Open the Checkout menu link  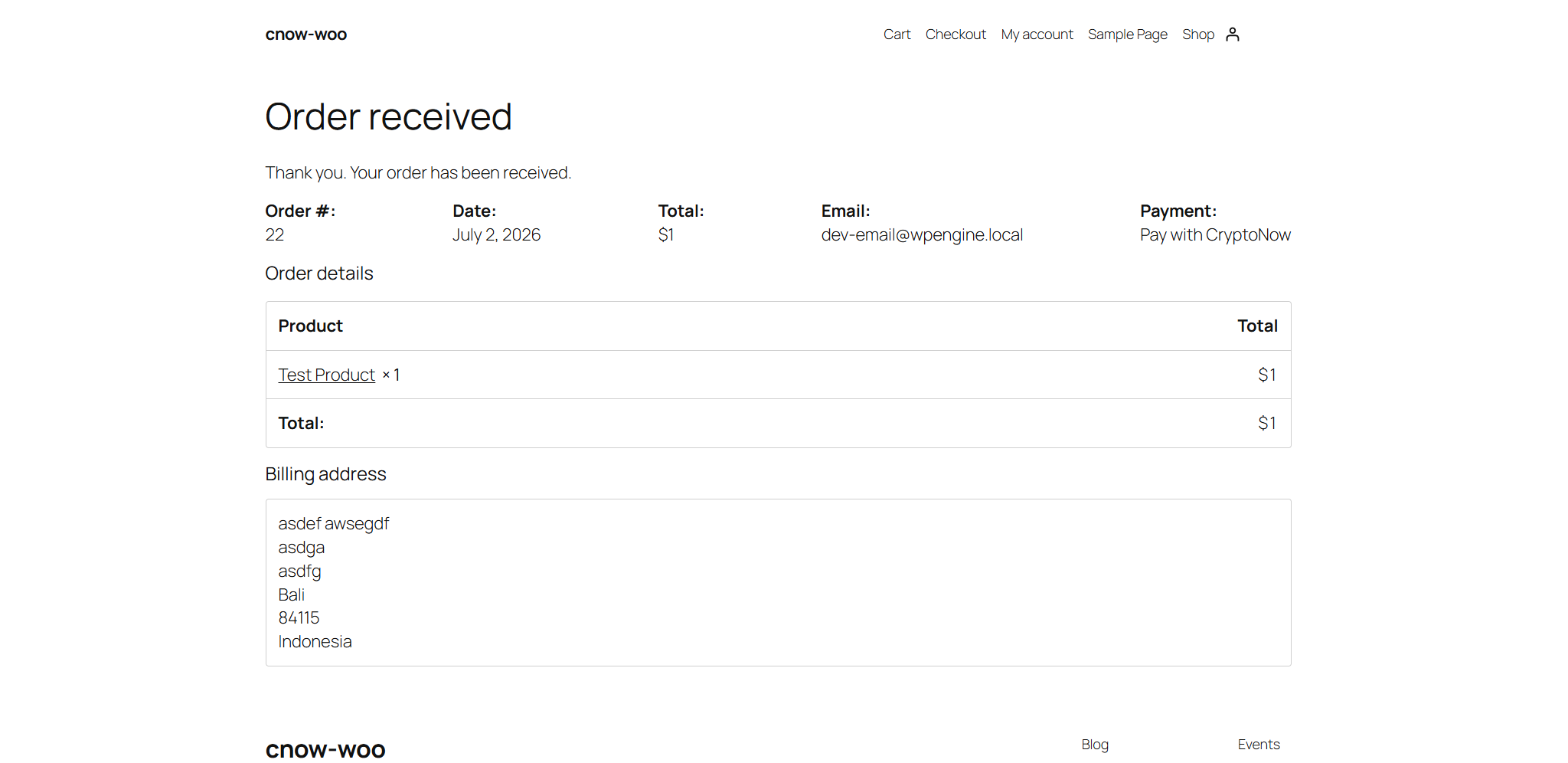click(955, 34)
